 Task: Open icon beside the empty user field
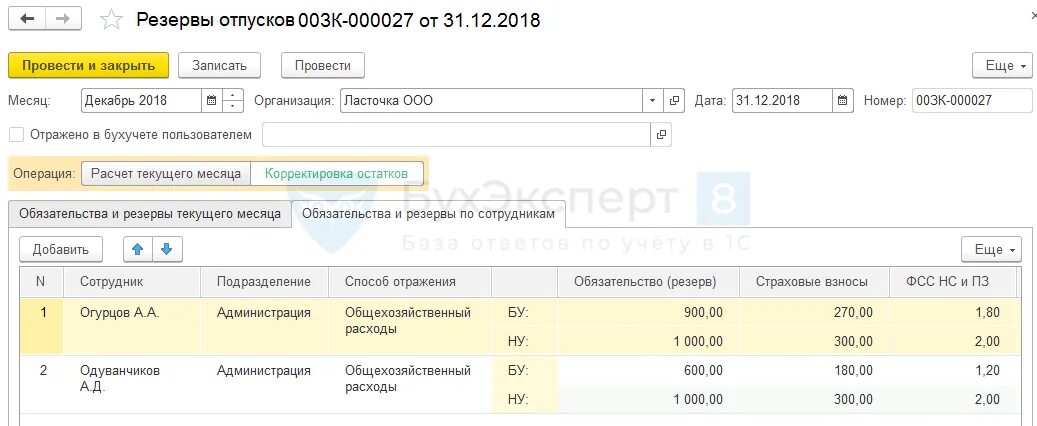click(661, 135)
